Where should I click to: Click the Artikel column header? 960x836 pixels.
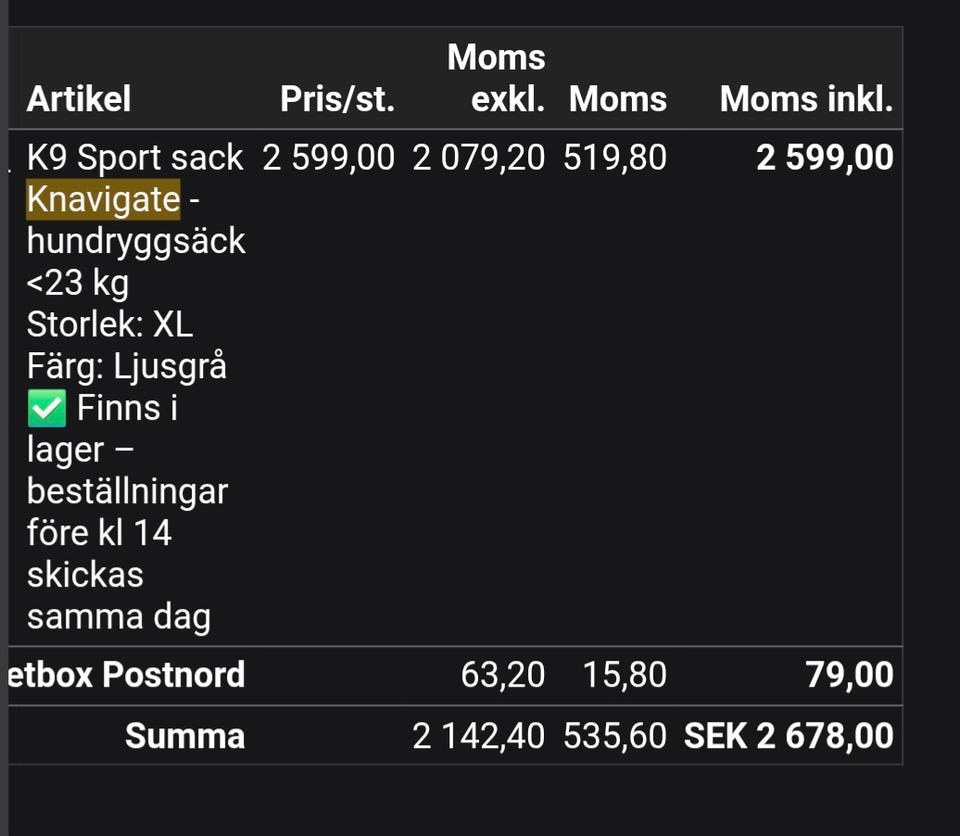tap(78, 99)
